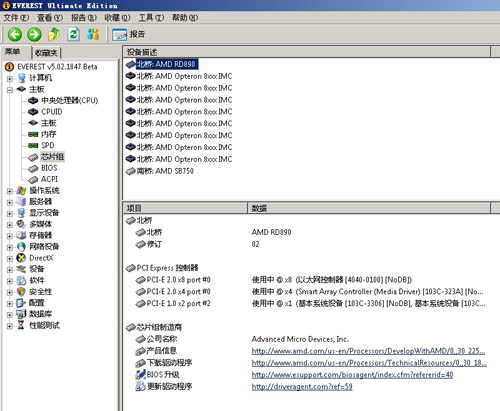Click the 软件 software icon in tree
500x411 pixels.
coord(21,280)
